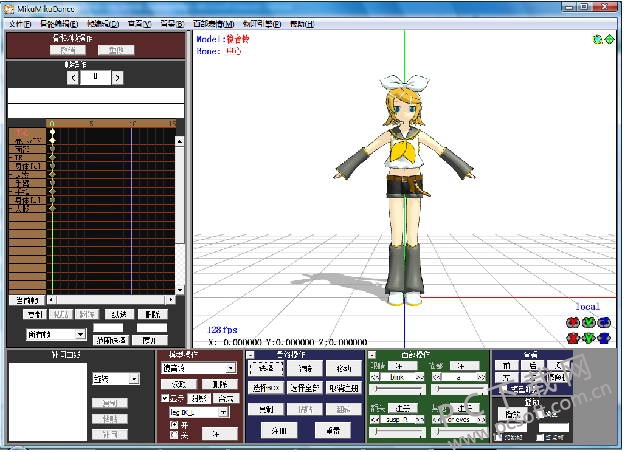624x452 pixels.
Task: Click timeline vertical scroll up arrow
Action: pyautogui.click(x=180, y=141)
